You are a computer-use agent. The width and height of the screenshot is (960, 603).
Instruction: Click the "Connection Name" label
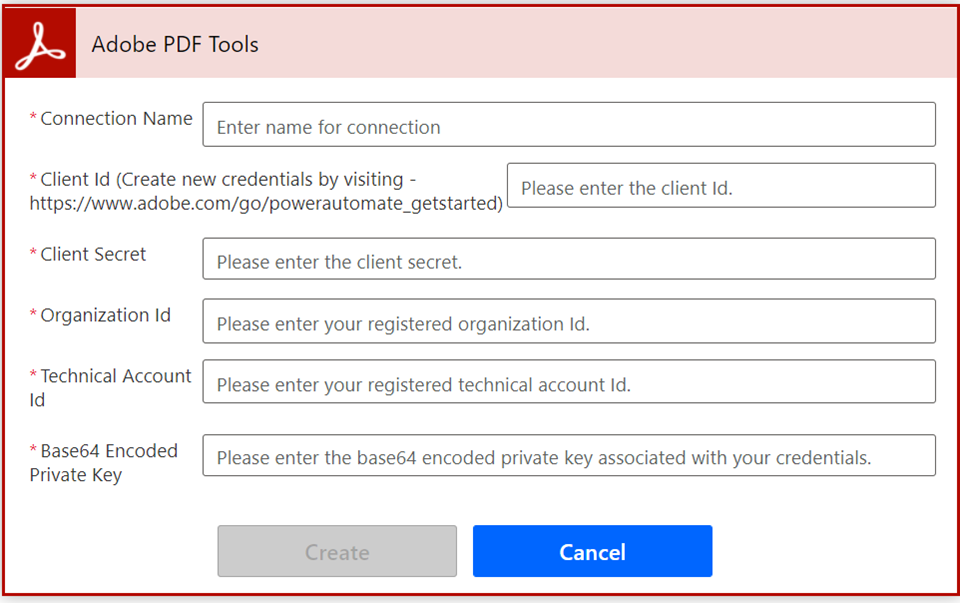[116, 118]
